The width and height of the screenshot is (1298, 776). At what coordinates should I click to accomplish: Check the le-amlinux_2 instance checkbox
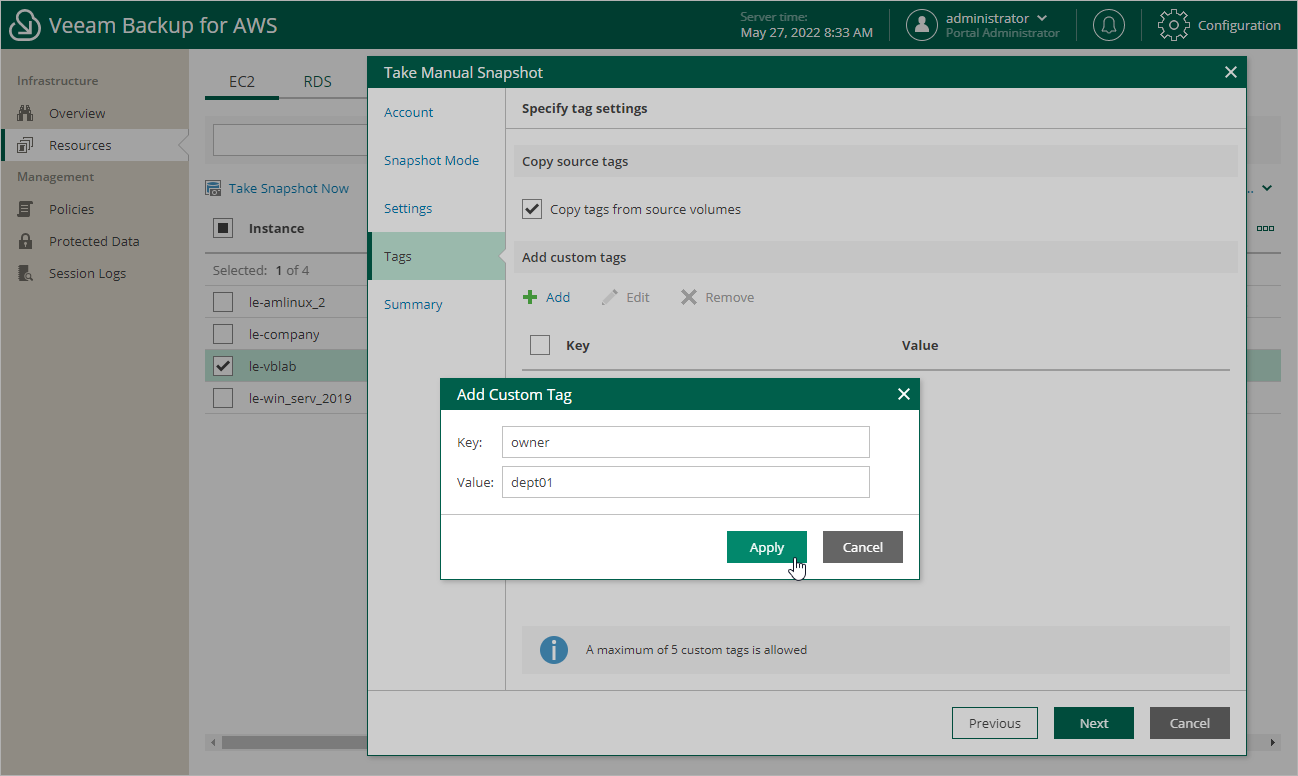(222, 301)
